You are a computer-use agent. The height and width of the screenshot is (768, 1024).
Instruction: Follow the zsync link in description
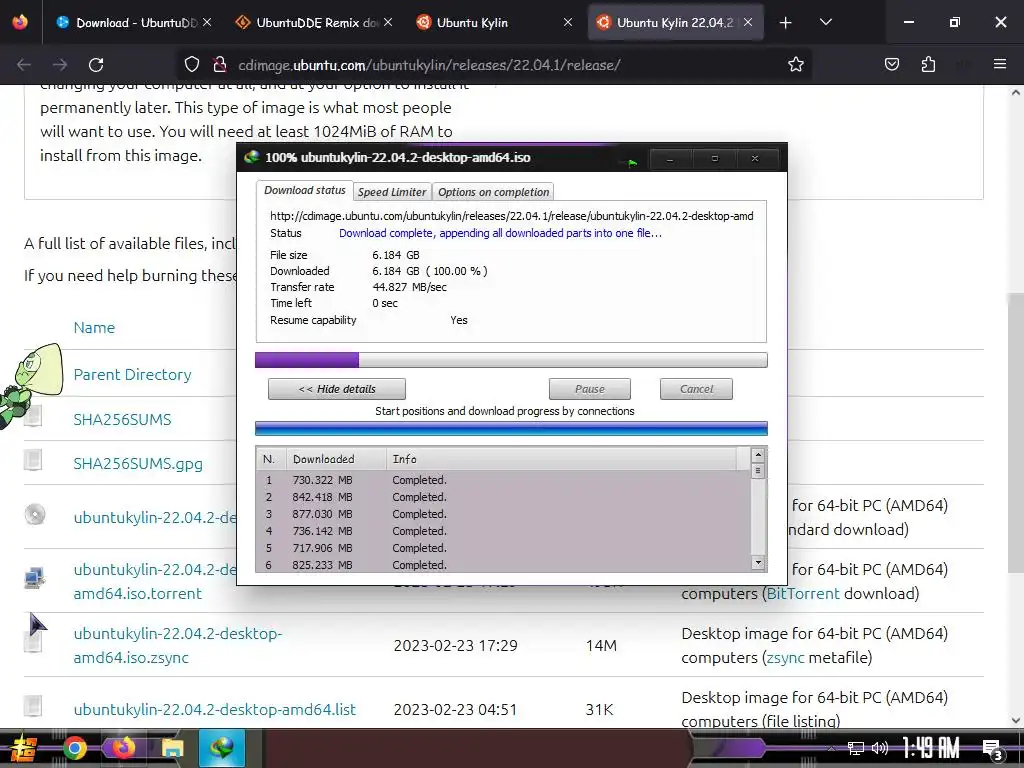(x=785, y=658)
